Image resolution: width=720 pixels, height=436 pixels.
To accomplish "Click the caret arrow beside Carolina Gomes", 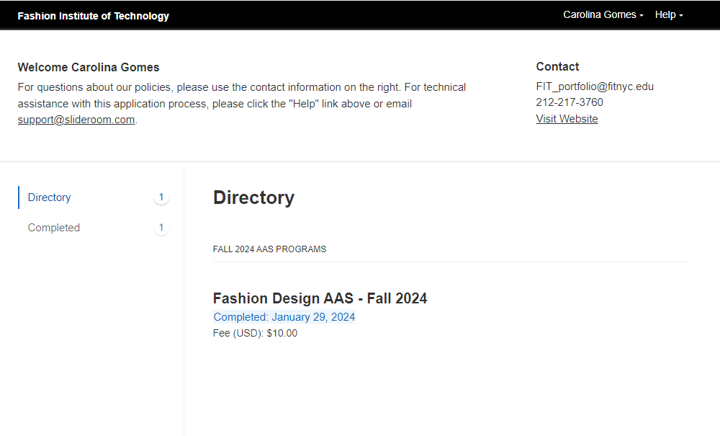I will 642,16.
